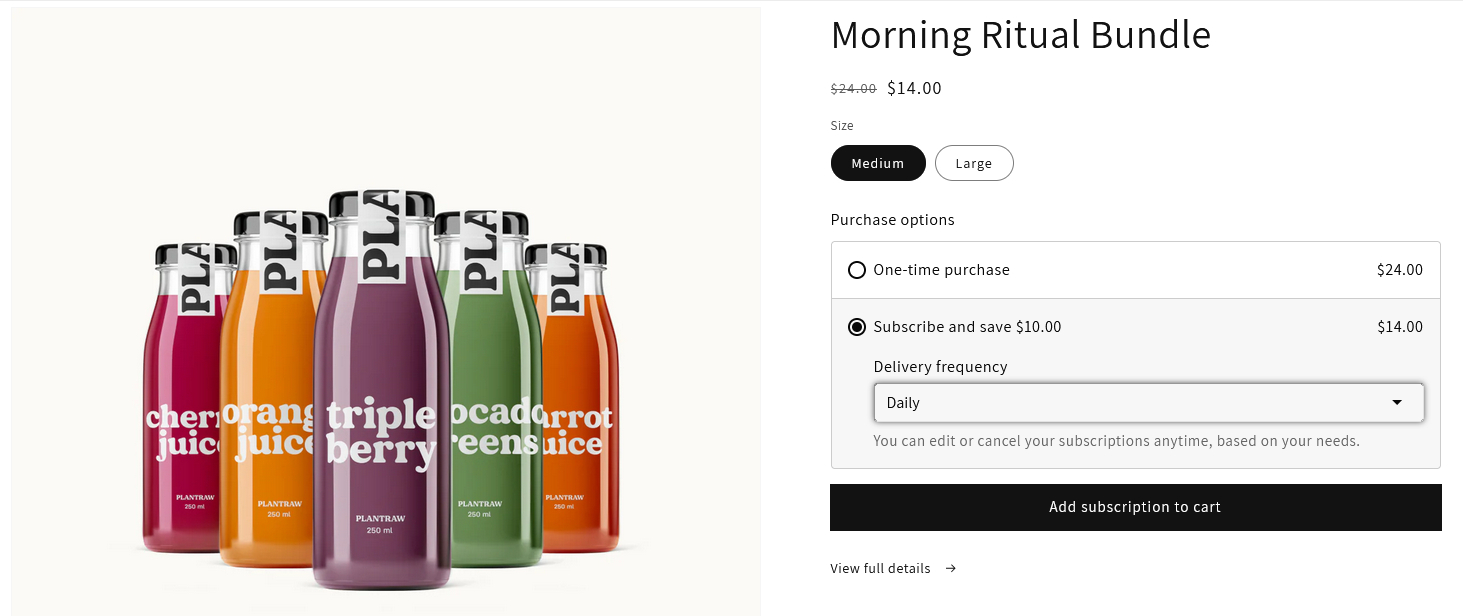
Task: Open the View full details link
Action: point(880,568)
